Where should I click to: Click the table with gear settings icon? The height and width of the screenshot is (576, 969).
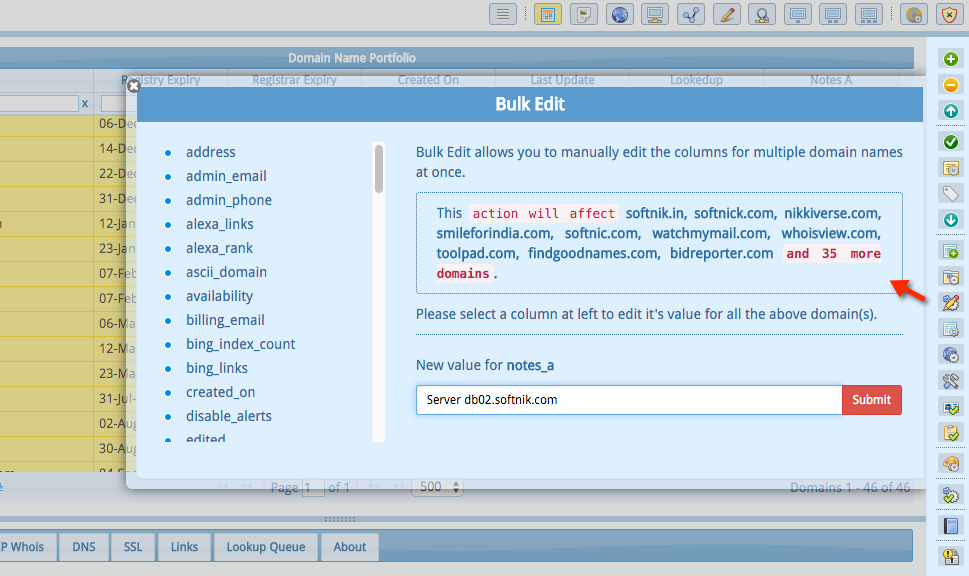[950, 329]
